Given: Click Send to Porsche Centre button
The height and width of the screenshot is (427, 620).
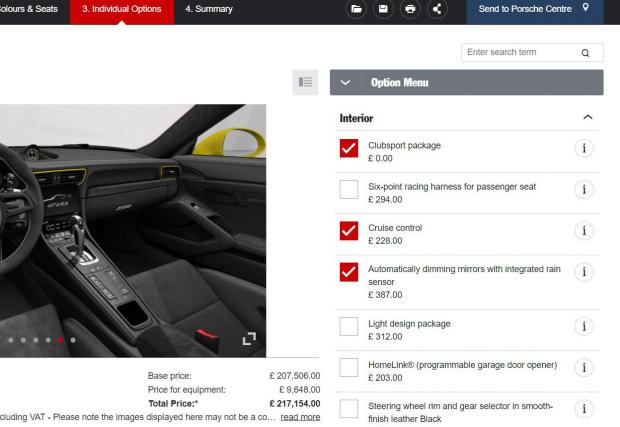Looking at the screenshot, I should click(534, 10).
